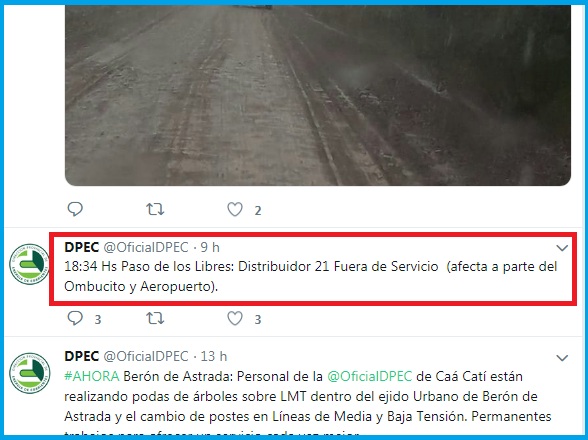Like the Distribuidor 21 tweet

(235, 318)
